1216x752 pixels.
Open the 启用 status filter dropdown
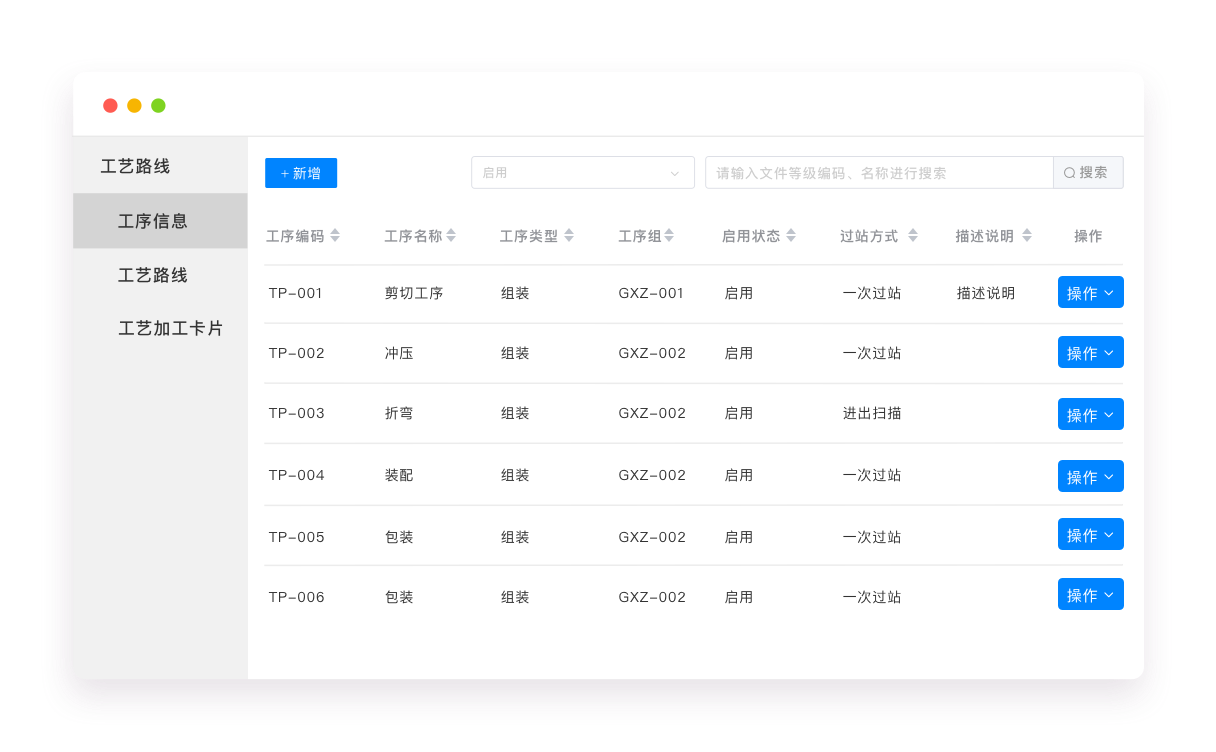tap(583, 172)
